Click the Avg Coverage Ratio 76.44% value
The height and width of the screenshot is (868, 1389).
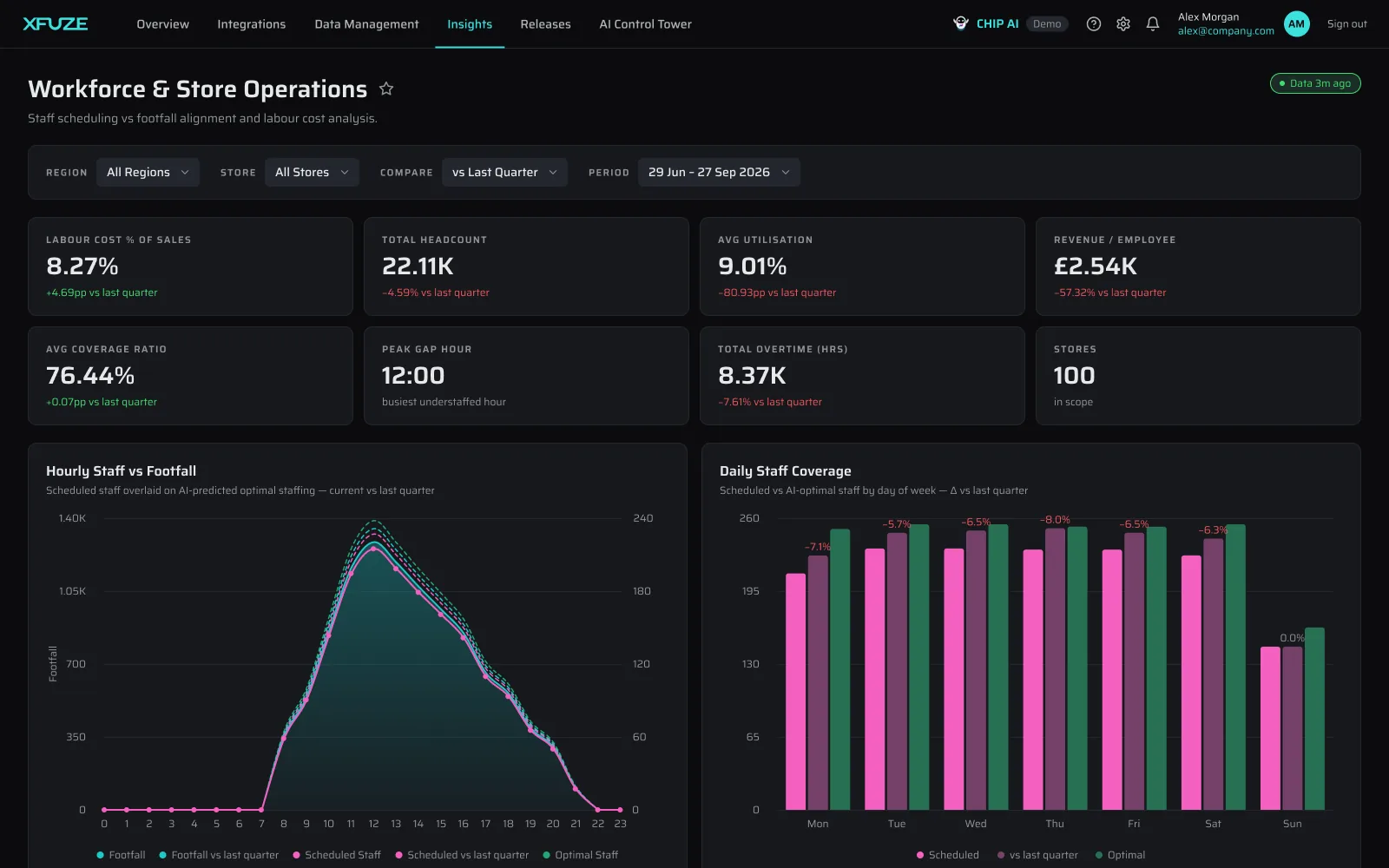pos(90,376)
